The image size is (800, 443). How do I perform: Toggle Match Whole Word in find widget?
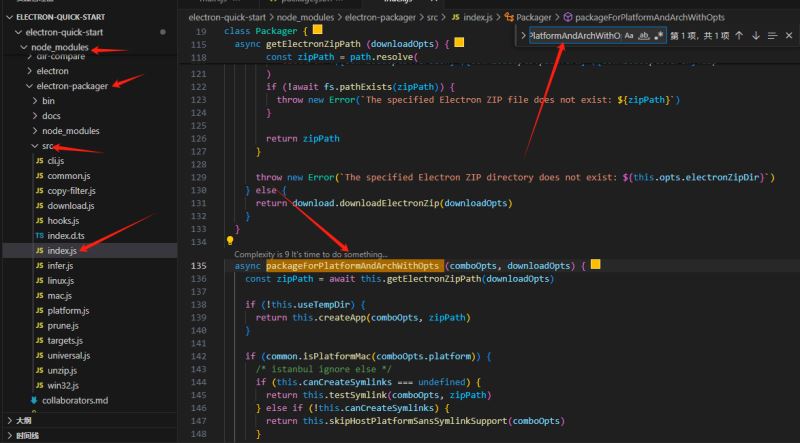pos(644,36)
